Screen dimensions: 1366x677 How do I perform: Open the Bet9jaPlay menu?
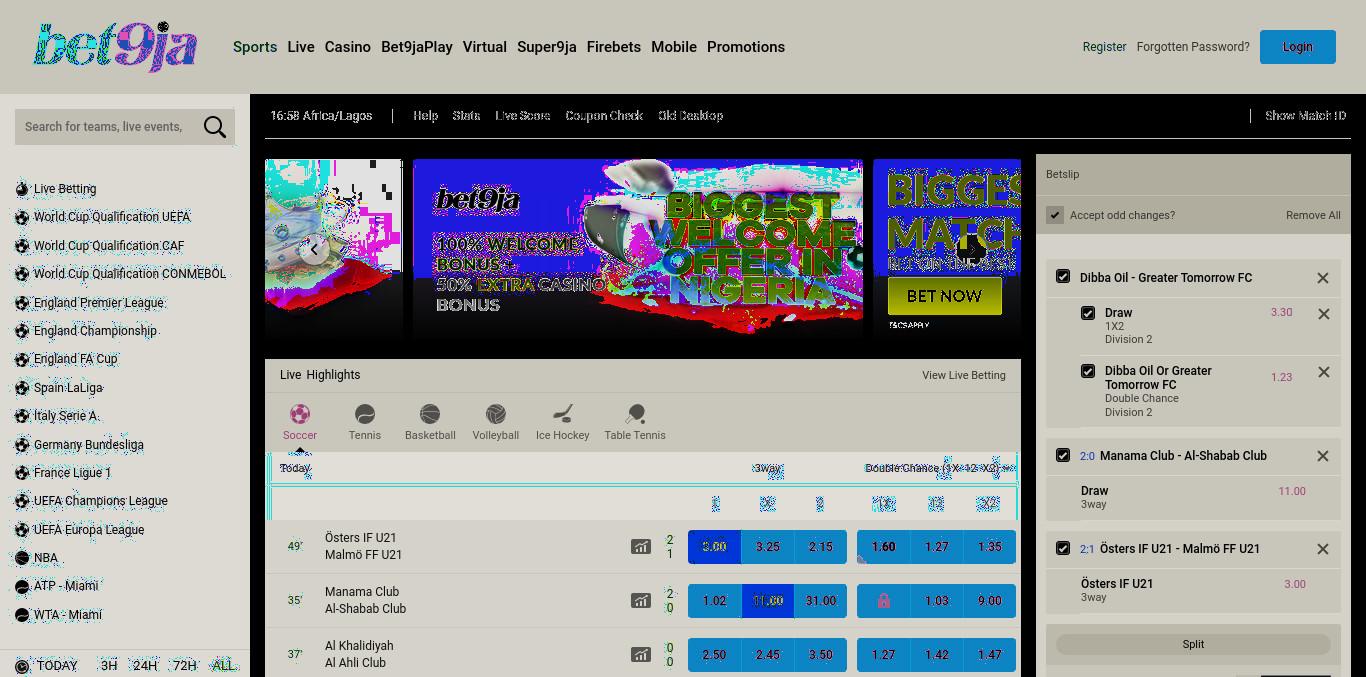417,47
